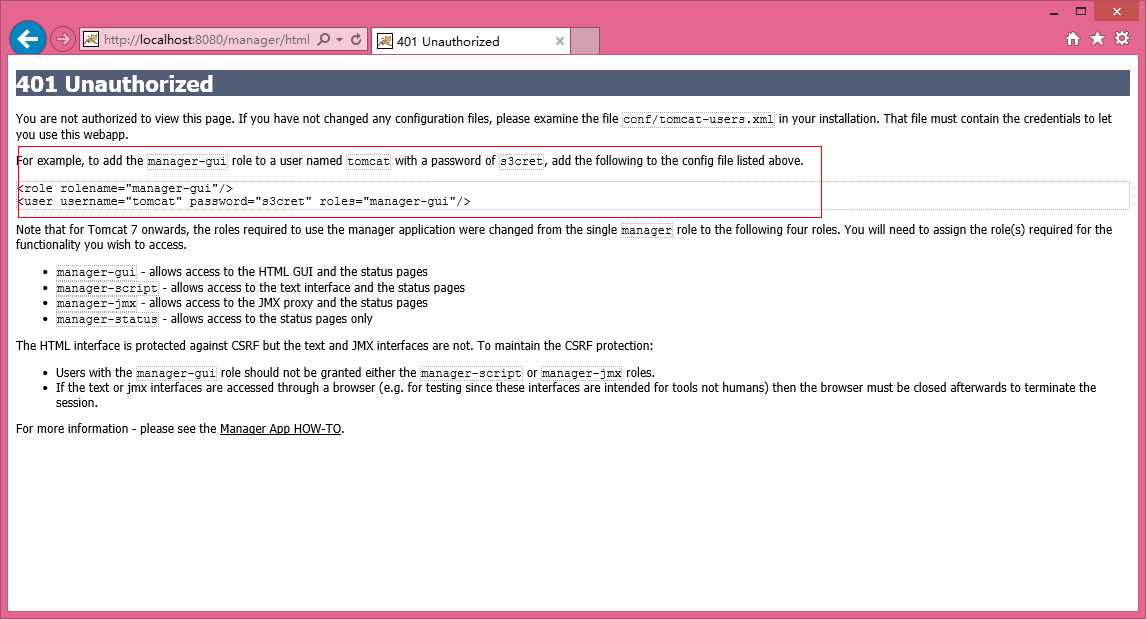Viewport: 1146px width, 619px height.
Task: Click the forward navigation arrow
Action: point(64,39)
